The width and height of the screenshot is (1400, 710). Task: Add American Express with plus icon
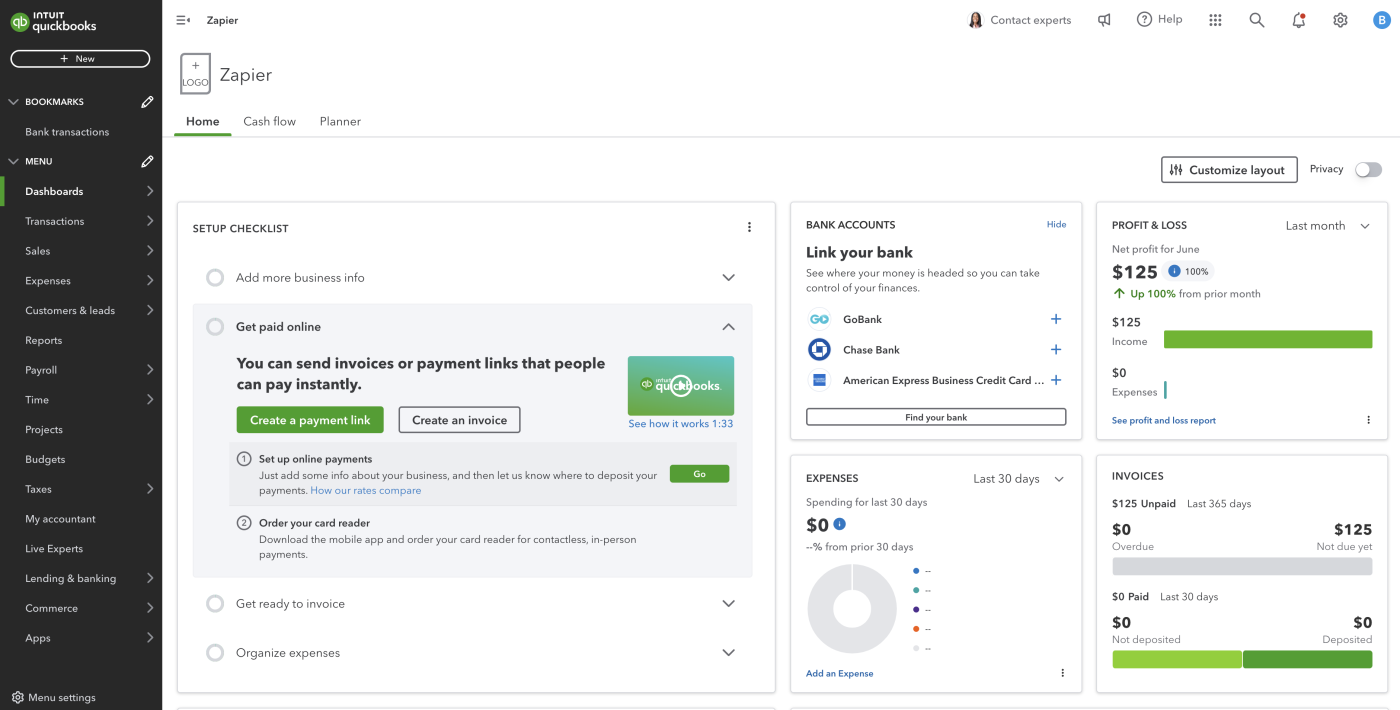(1056, 380)
